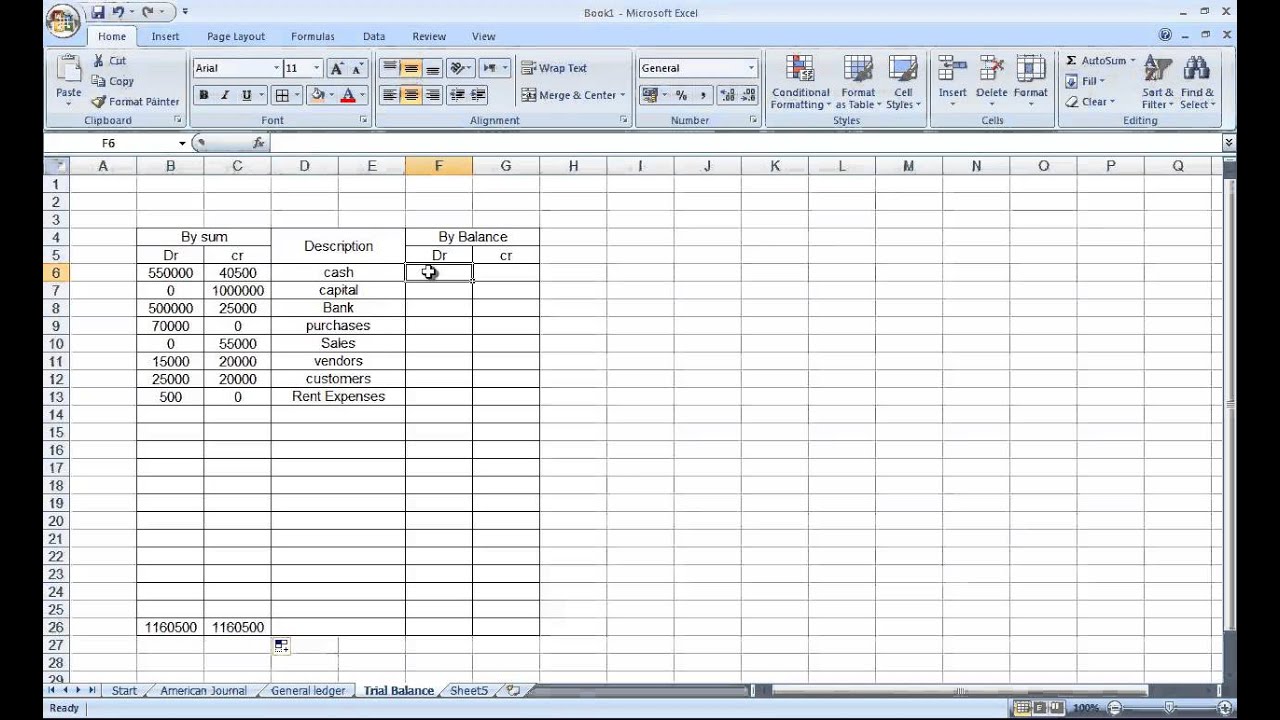Open the font name Arial dropdown
Image resolution: width=1280 pixels, height=720 pixels.
(x=277, y=68)
